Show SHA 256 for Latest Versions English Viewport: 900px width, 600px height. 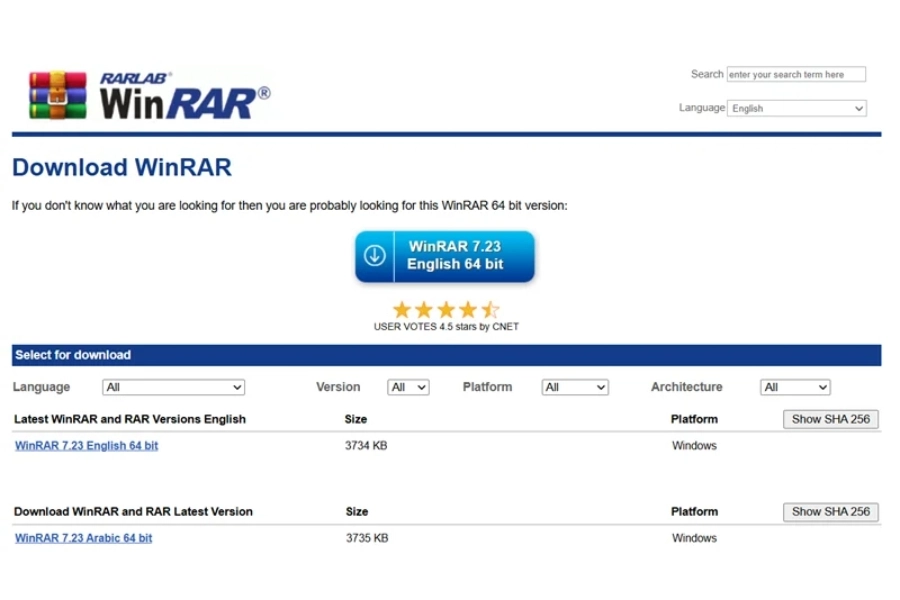pos(831,419)
